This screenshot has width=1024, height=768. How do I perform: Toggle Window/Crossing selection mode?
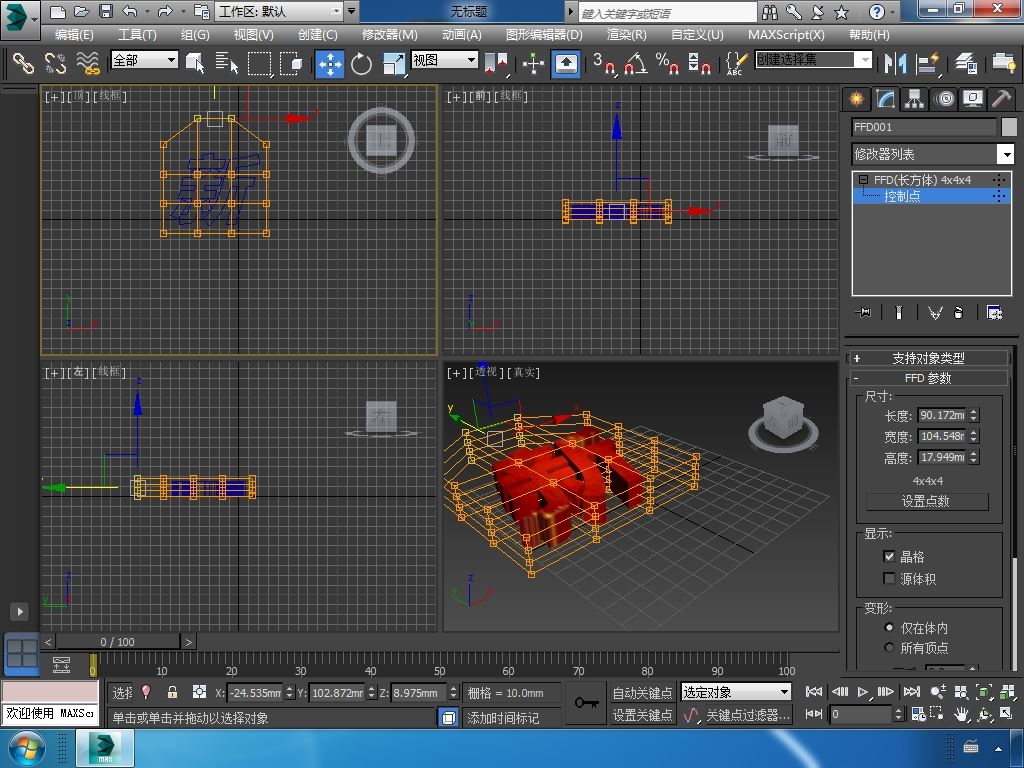(x=291, y=63)
